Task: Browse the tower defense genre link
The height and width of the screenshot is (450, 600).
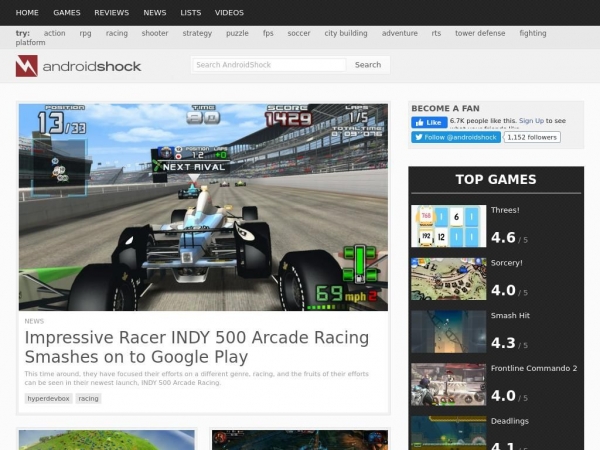Action: point(480,33)
